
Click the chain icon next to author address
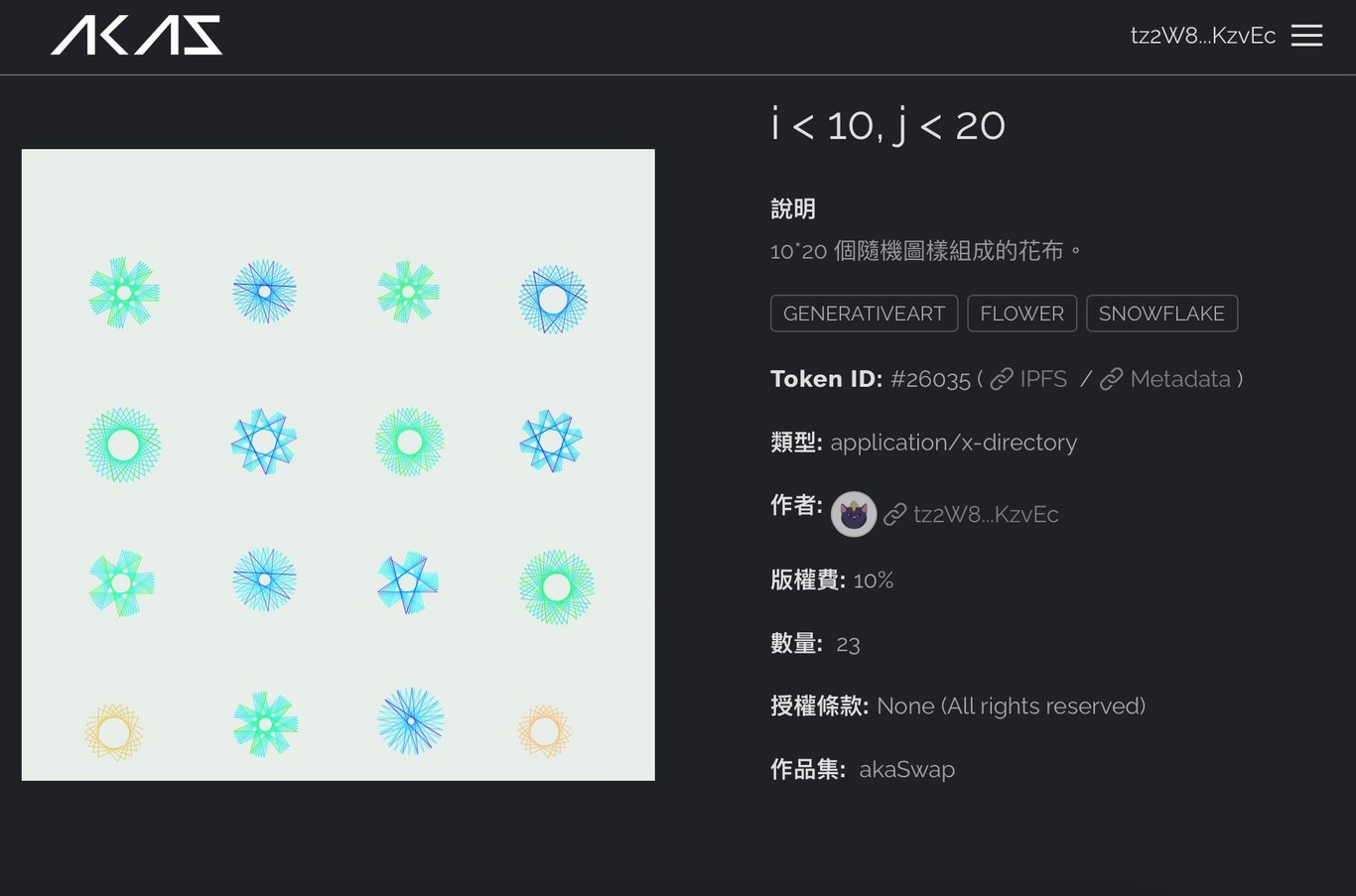895,514
